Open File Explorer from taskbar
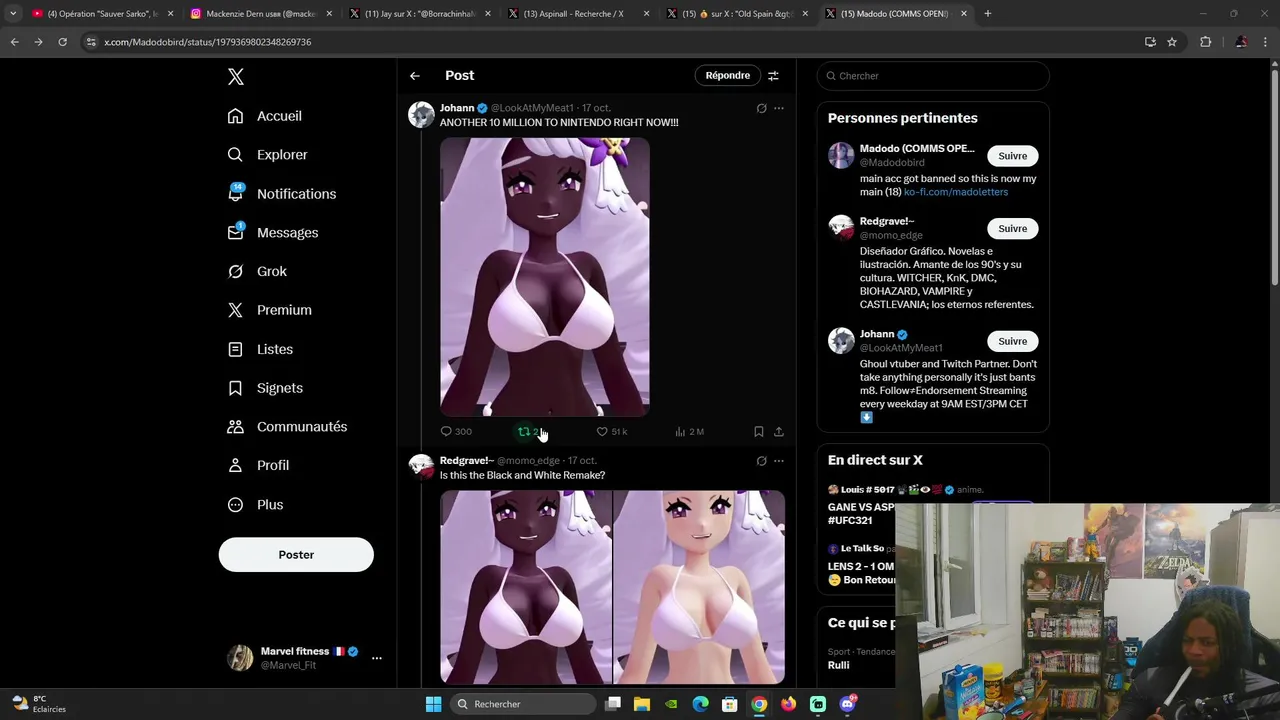The width and height of the screenshot is (1280, 720). [x=642, y=704]
